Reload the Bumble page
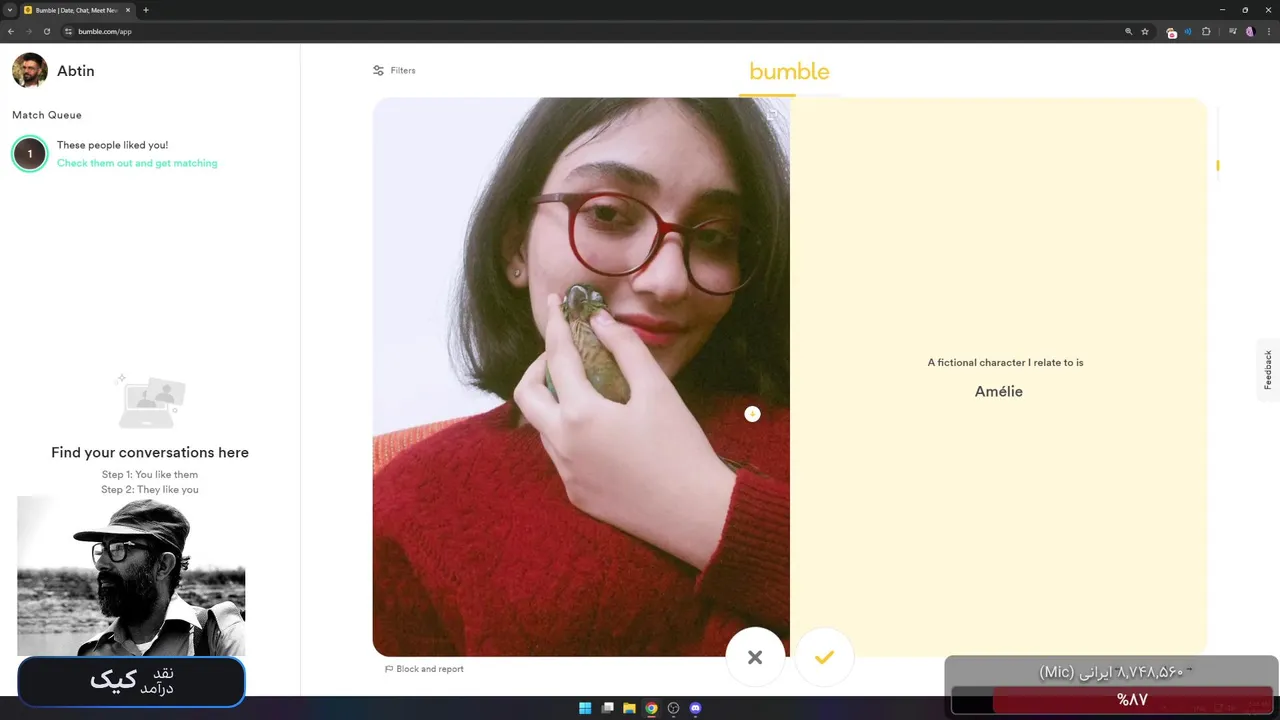Image resolution: width=1280 pixels, height=720 pixels. click(46, 31)
